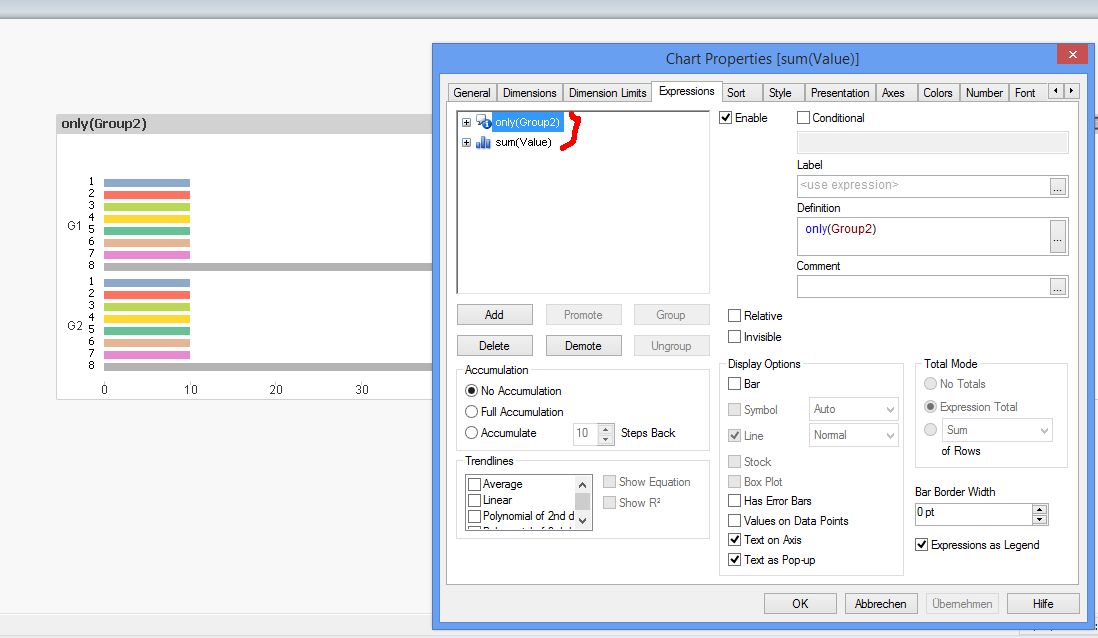Select the sum(Value) expression row

click(523, 142)
